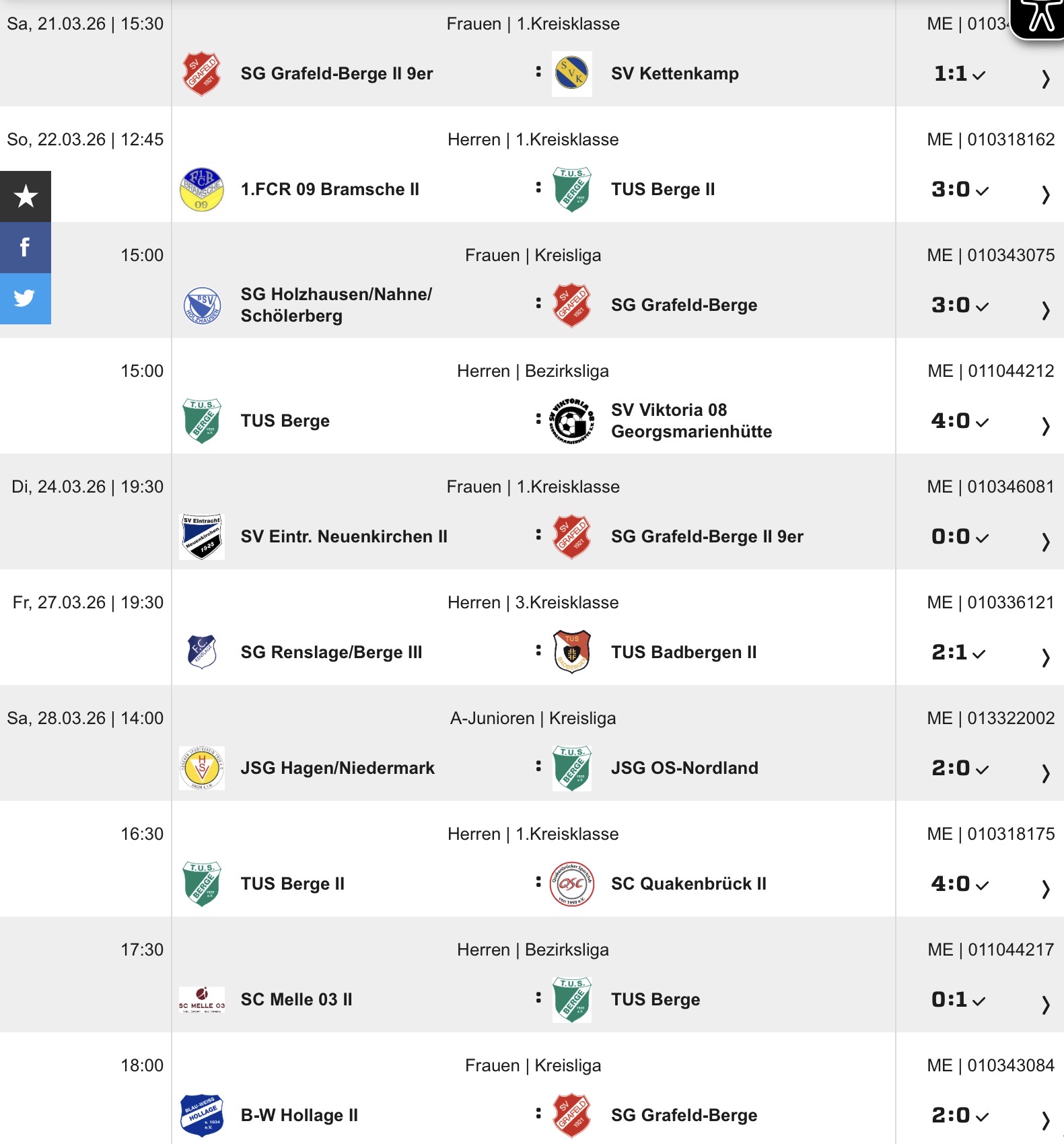Viewport: 1064px width, 1144px height.
Task: Open the SG Holzhausen/Nahne/Schölerberg team link
Action: pyautogui.click(x=336, y=305)
